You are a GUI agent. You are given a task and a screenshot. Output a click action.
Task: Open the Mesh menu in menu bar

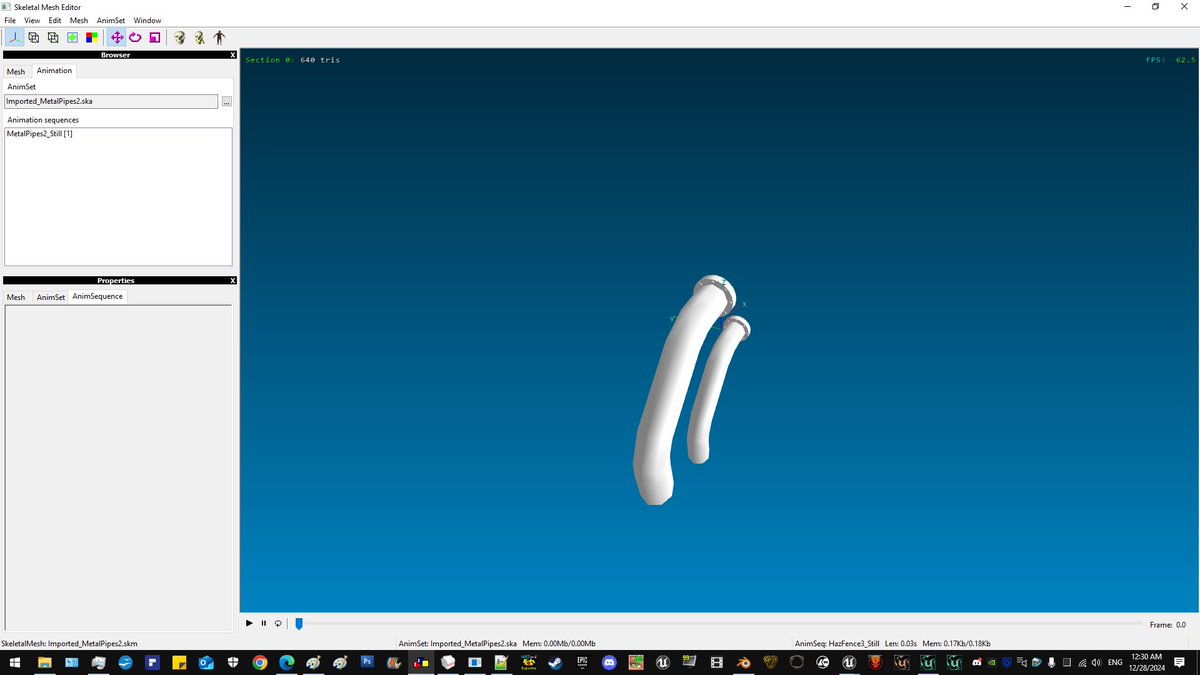pyautogui.click(x=79, y=20)
